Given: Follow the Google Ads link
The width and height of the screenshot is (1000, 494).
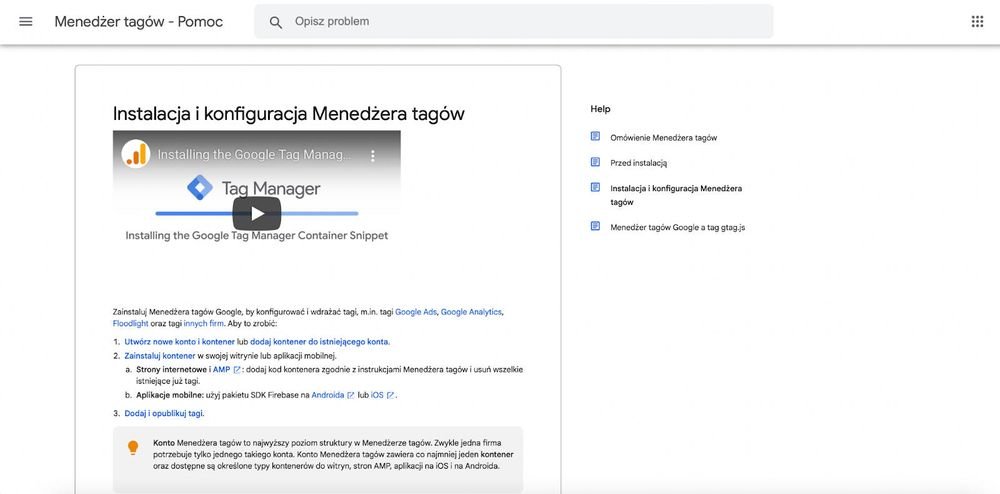Looking at the screenshot, I should click(x=416, y=312).
